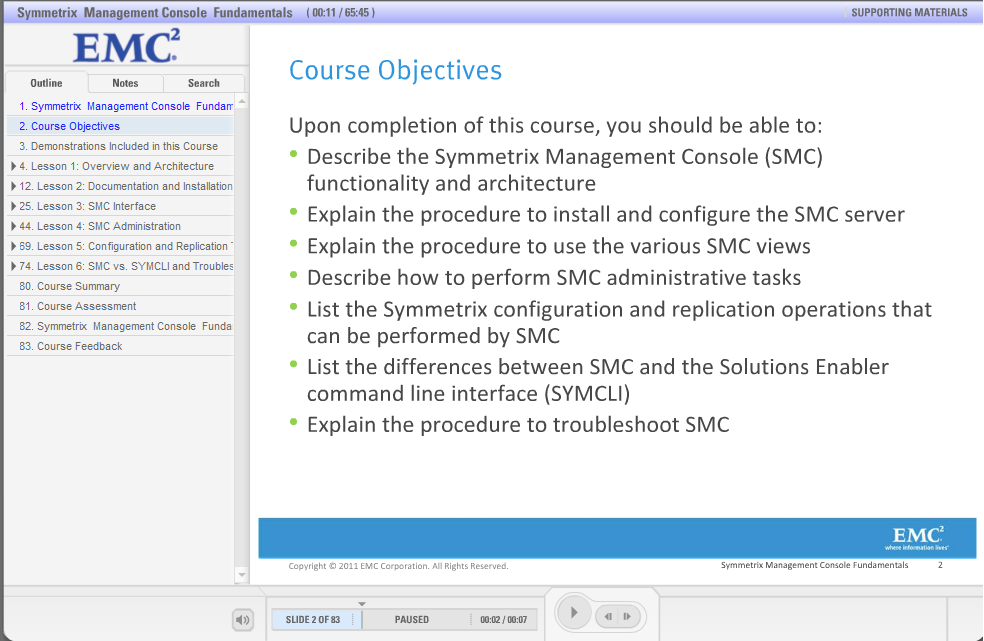Expand Lesson 5: Configuration and Replication
The height and width of the screenshot is (641, 984).
click(x=13, y=247)
